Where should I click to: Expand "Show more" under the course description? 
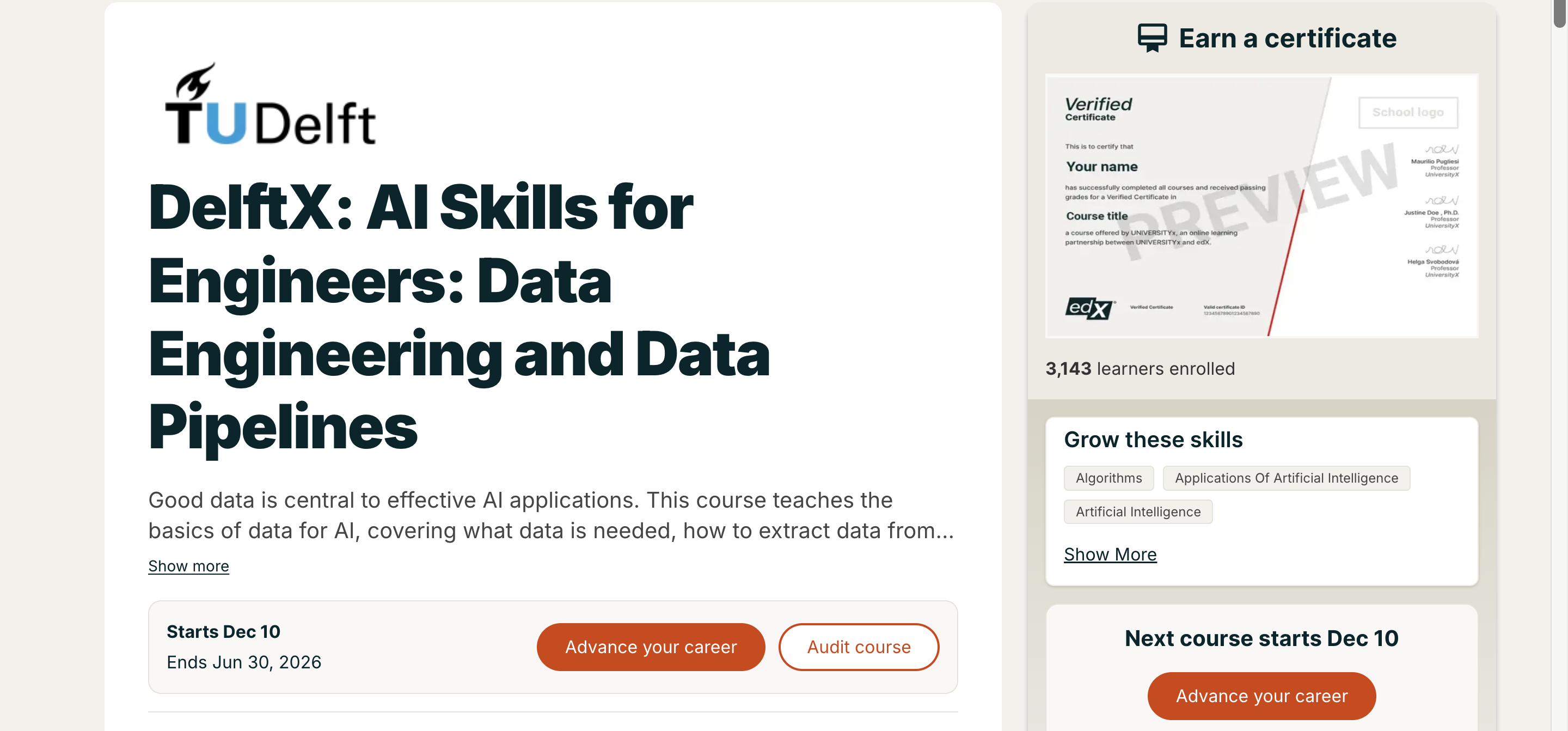click(x=189, y=566)
